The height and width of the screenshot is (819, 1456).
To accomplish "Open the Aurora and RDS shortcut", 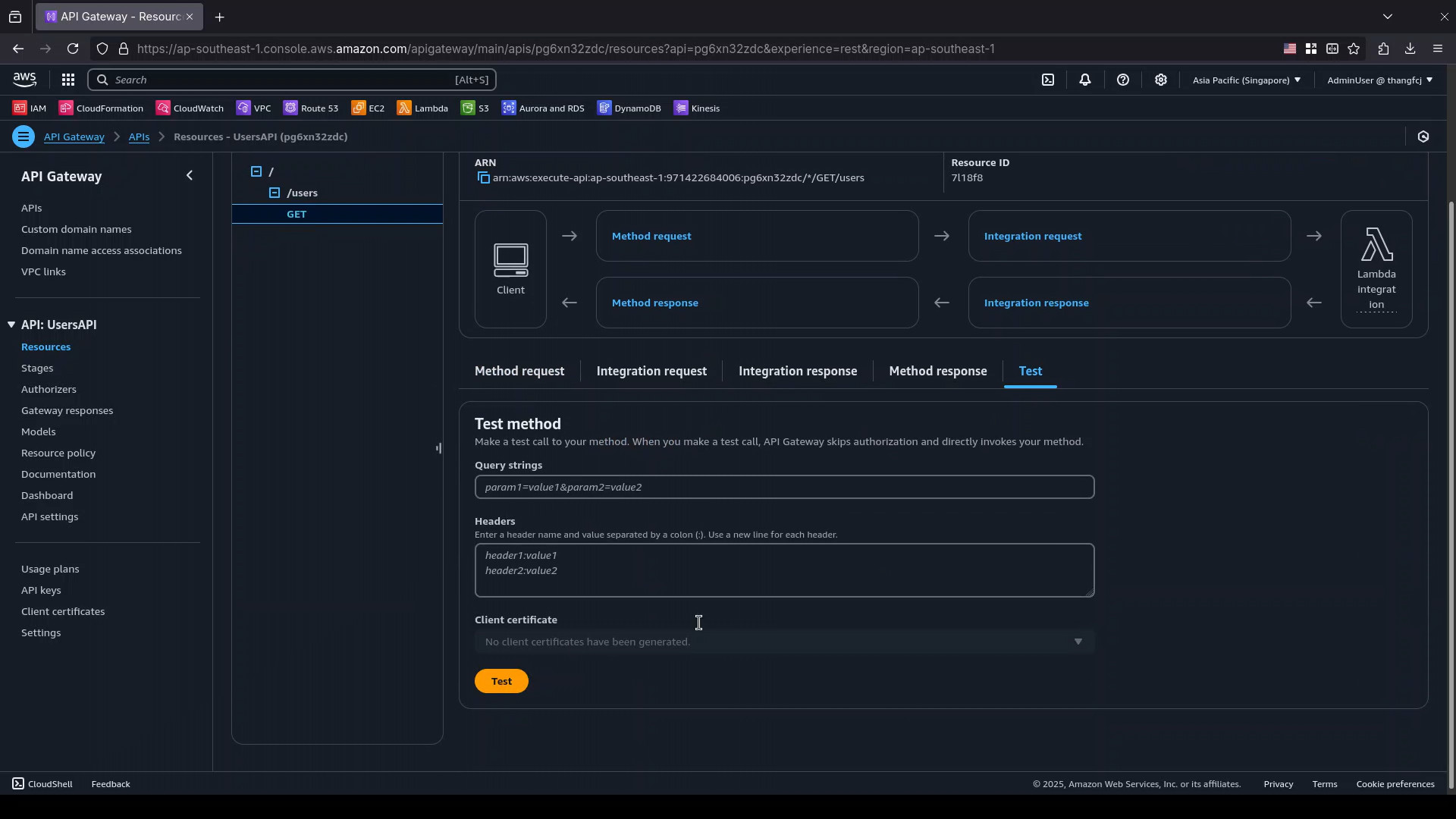I will point(543,108).
